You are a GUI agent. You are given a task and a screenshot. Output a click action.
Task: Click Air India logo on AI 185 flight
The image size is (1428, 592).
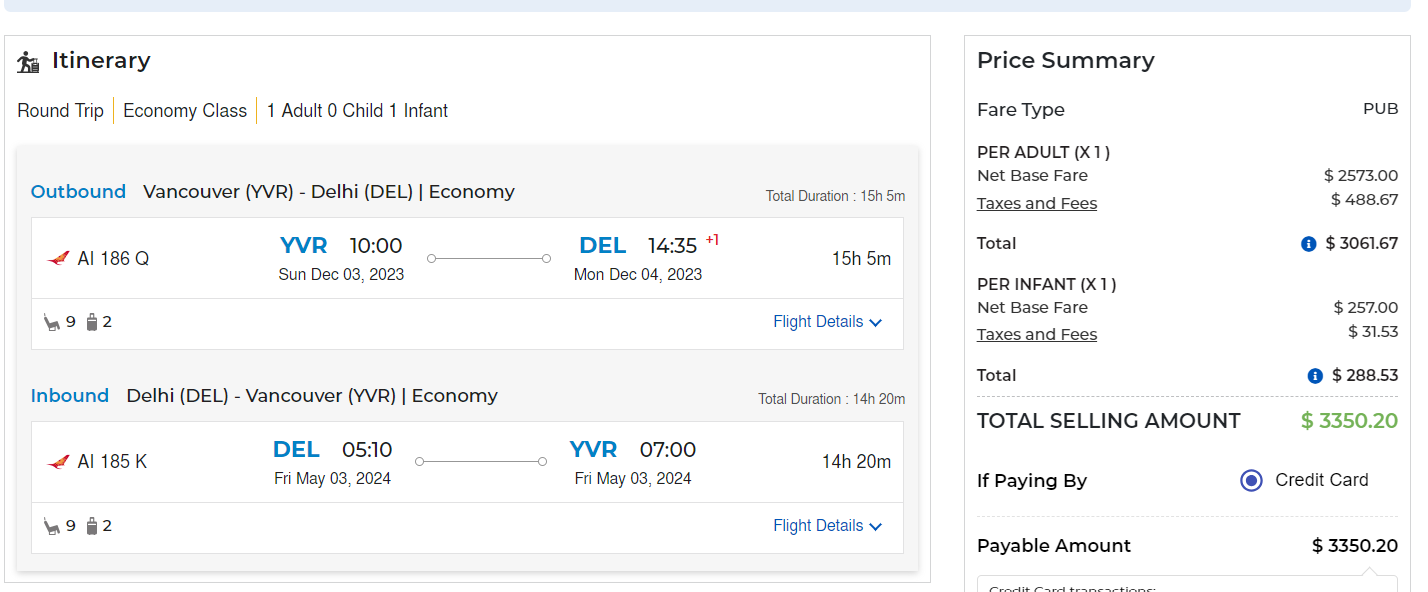click(58, 462)
